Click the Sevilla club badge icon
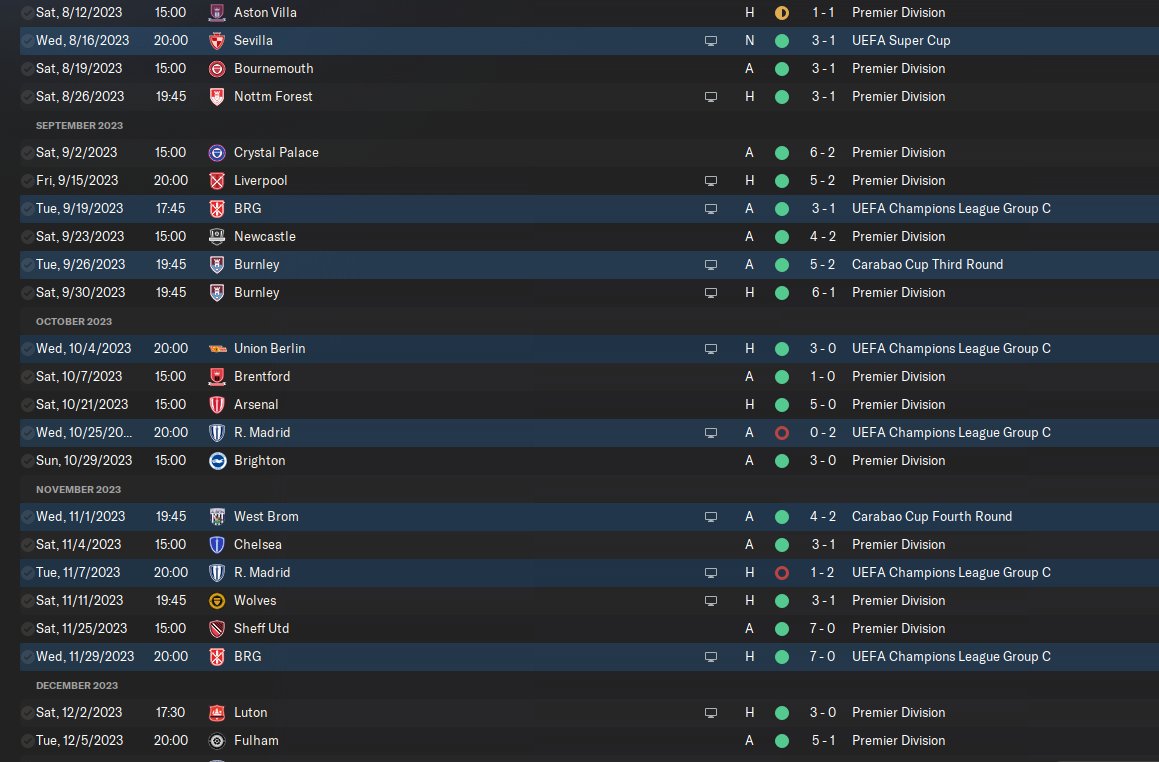The height and width of the screenshot is (762, 1159). (217, 41)
